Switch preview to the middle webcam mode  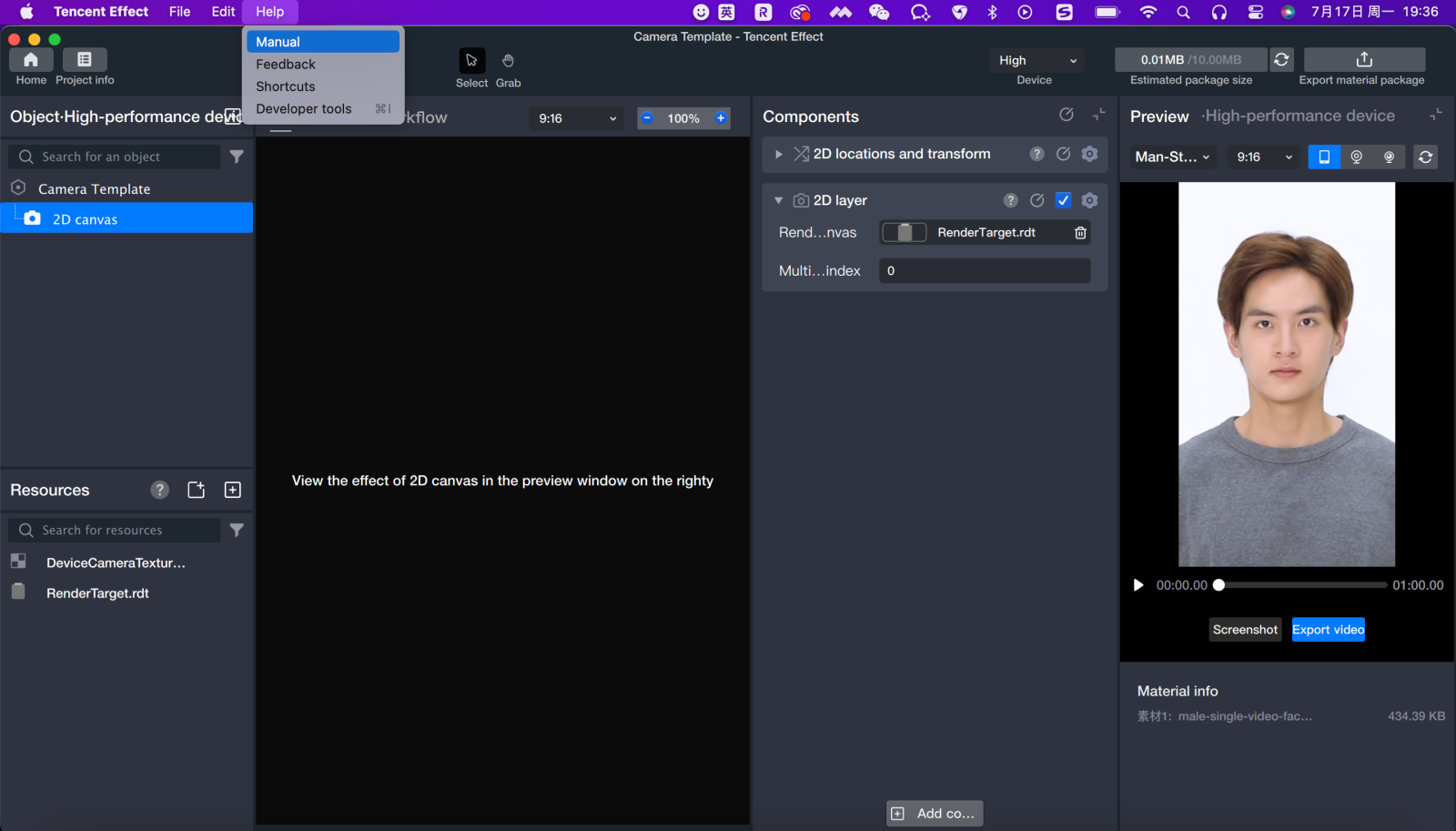[x=1356, y=157]
